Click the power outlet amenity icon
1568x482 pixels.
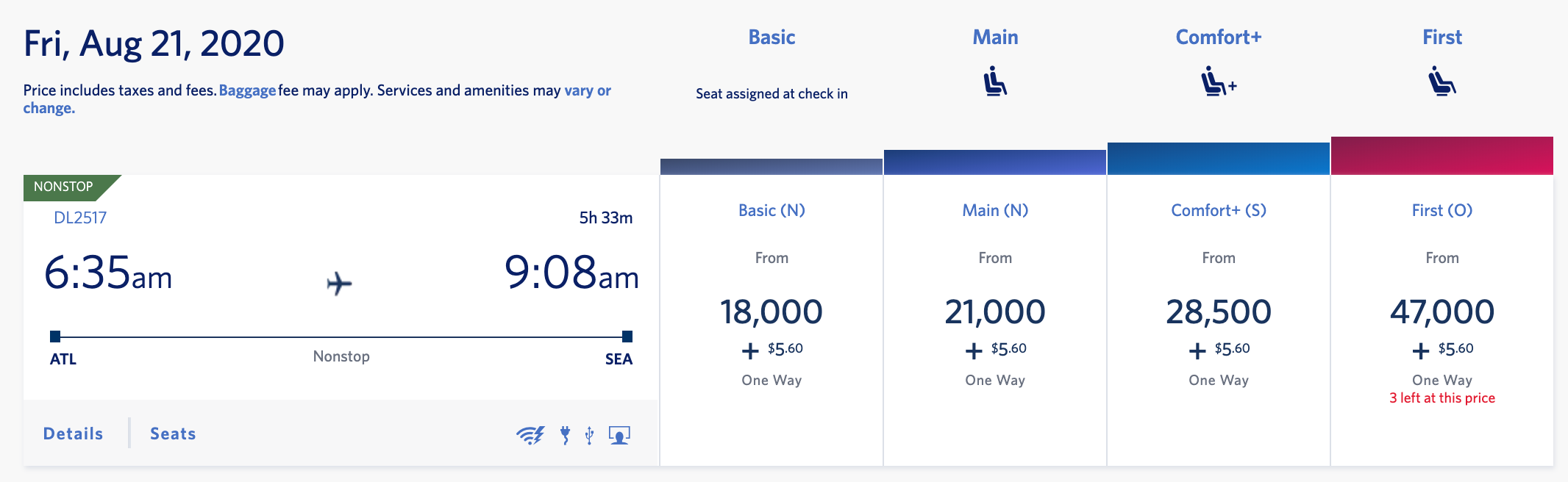(565, 435)
